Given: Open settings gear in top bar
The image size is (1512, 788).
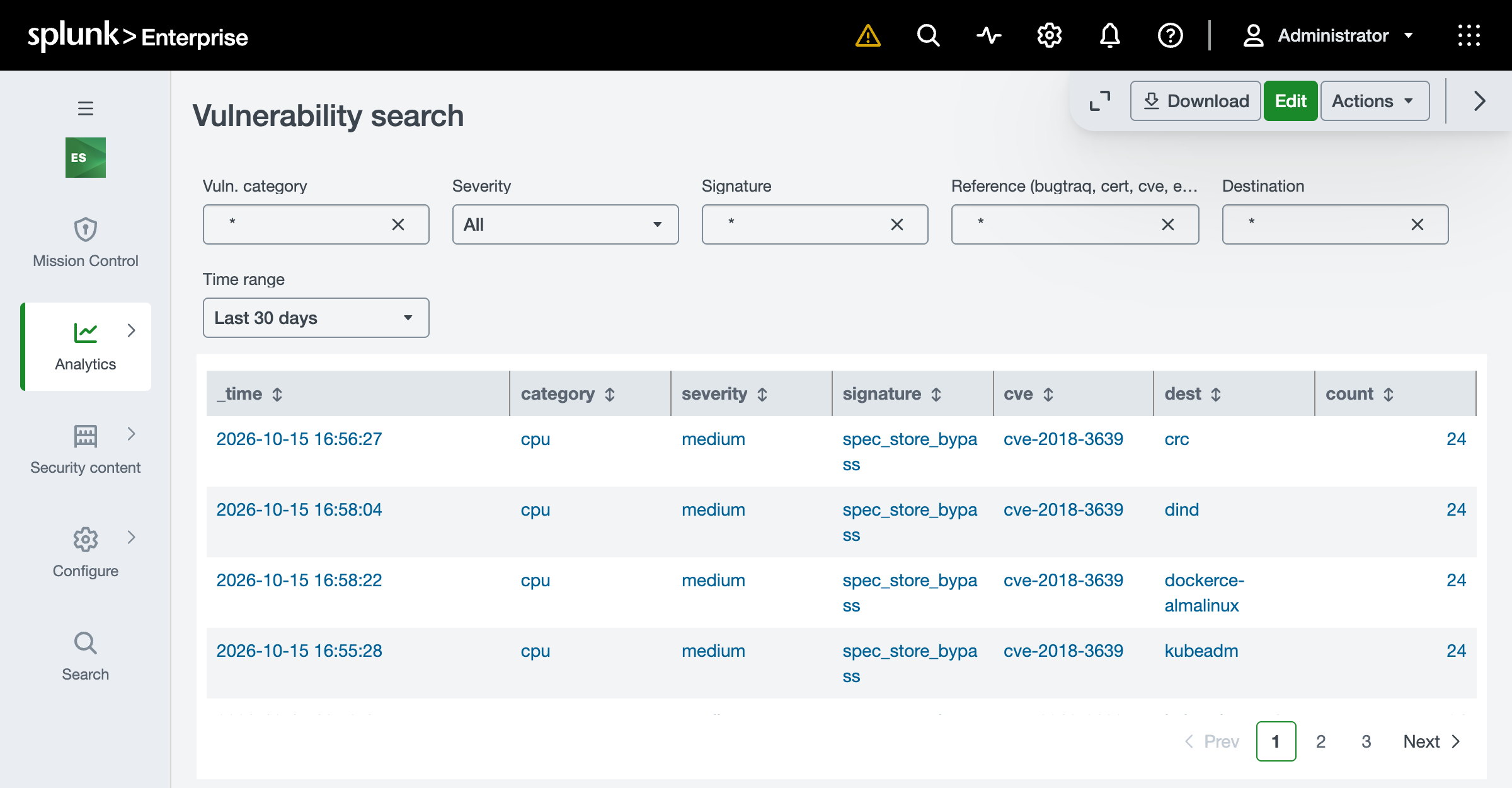Looking at the screenshot, I should click(1049, 35).
